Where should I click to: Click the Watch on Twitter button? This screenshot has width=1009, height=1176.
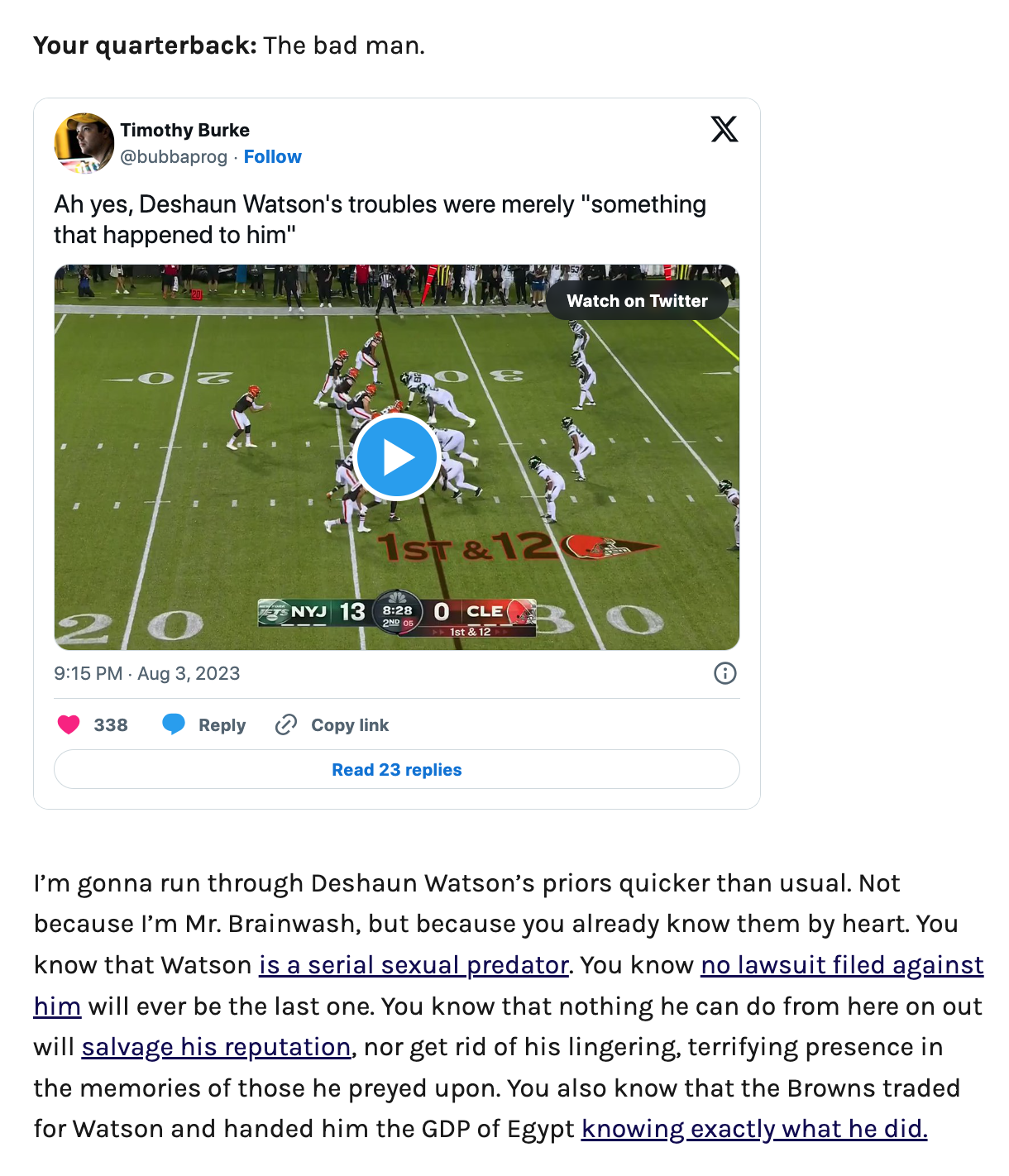(x=637, y=301)
